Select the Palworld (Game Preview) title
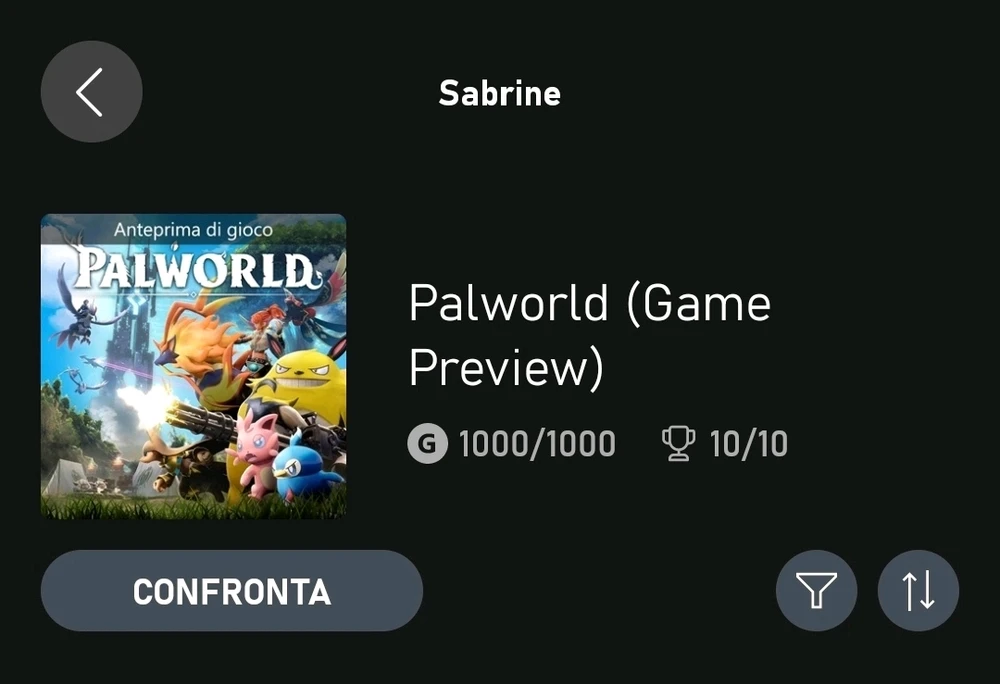Screen dimensions: 1000x684 coord(589,335)
